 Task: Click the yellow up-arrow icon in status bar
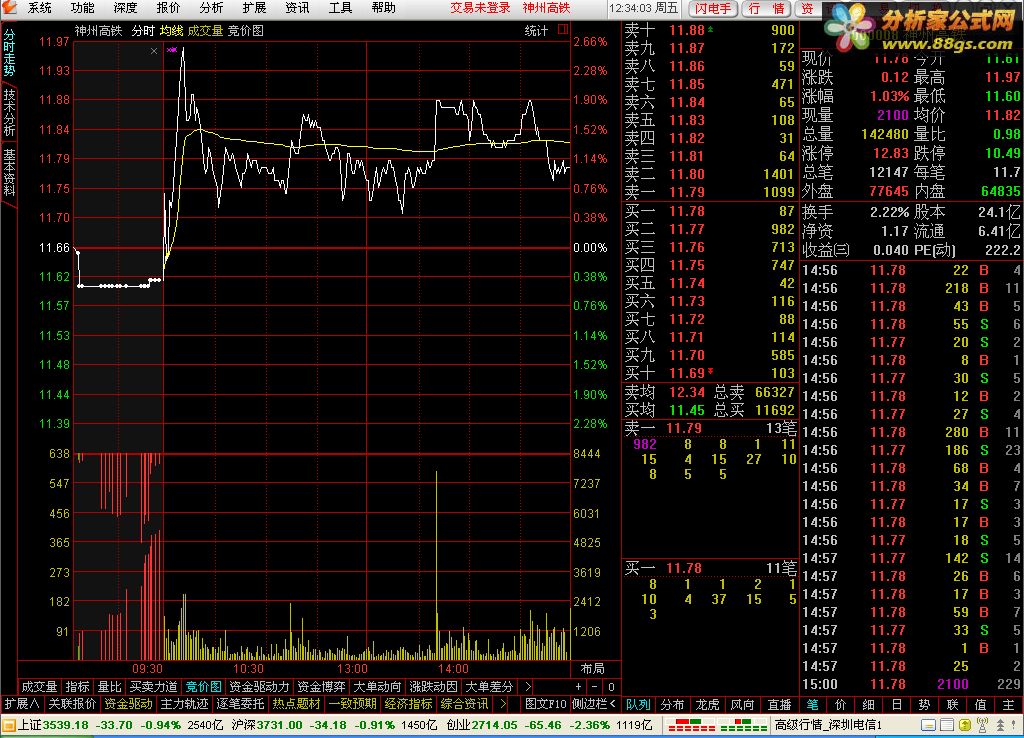click(965, 725)
